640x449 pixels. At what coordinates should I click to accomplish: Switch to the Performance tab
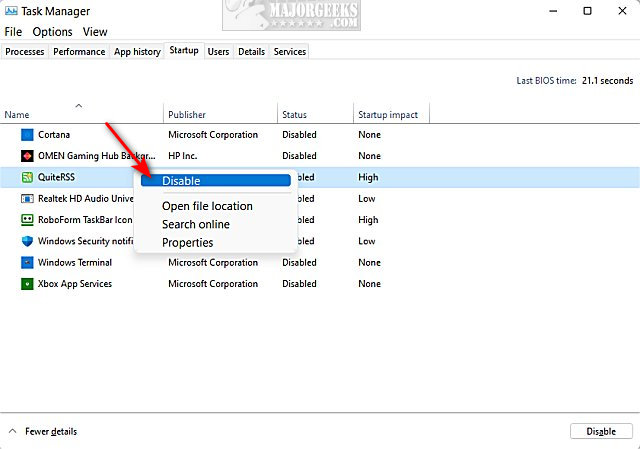(x=79, y=52)
